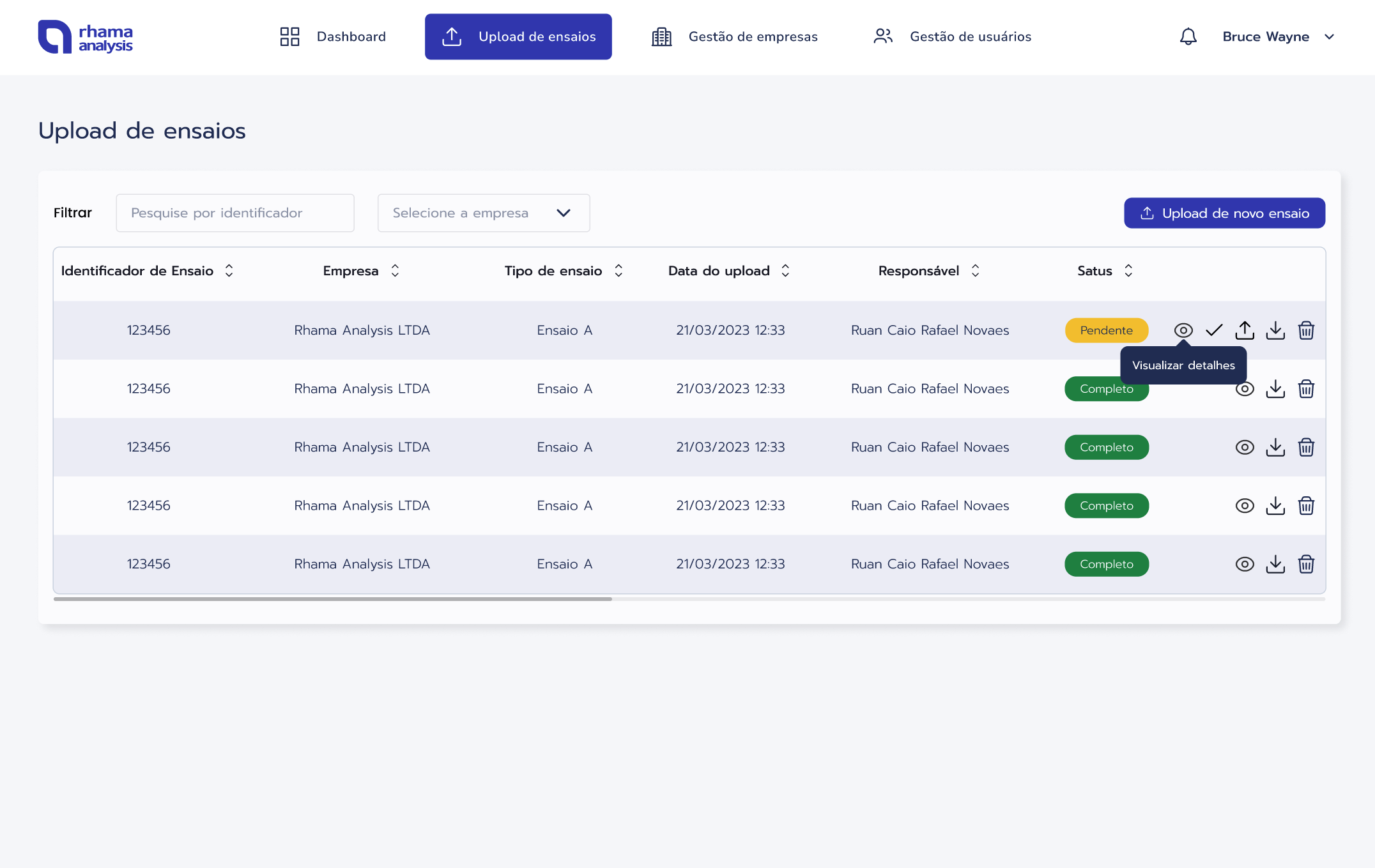The width and height of the screenshot is (1375, 868).
Task: Click eye icon in last table row
Action: 1245,564
